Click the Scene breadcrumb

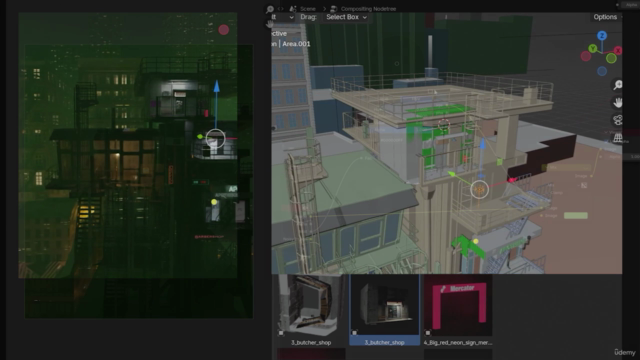pyautogui.click(x=308, y=9)
